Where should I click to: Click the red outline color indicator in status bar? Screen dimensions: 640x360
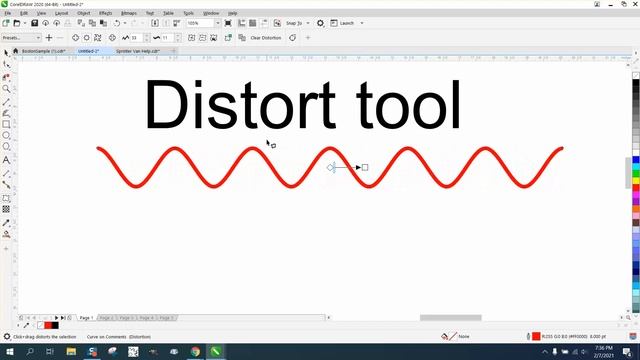536,336
